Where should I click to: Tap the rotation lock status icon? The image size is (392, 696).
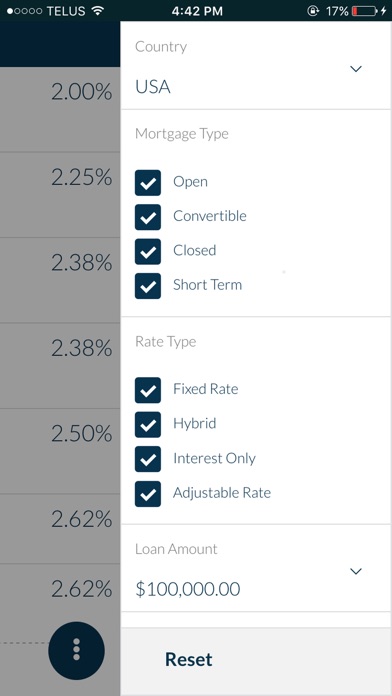(313, 11)
